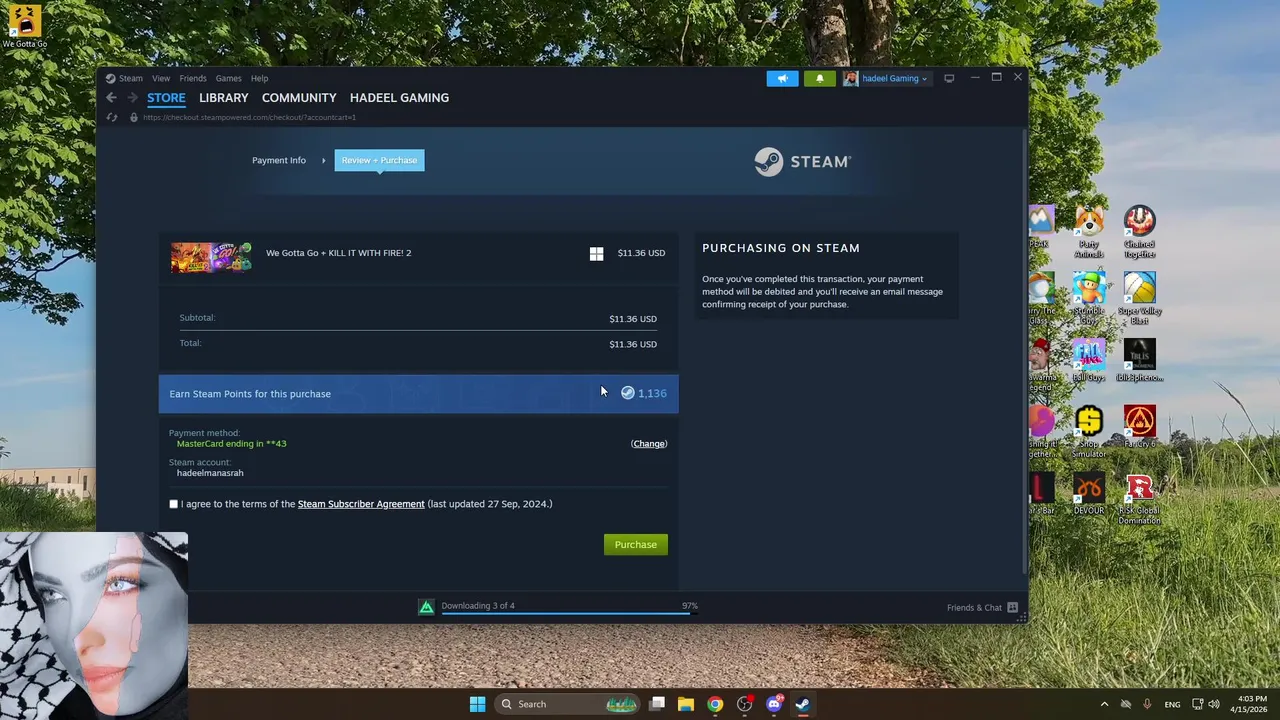Open the Help menu

(260, 78)
